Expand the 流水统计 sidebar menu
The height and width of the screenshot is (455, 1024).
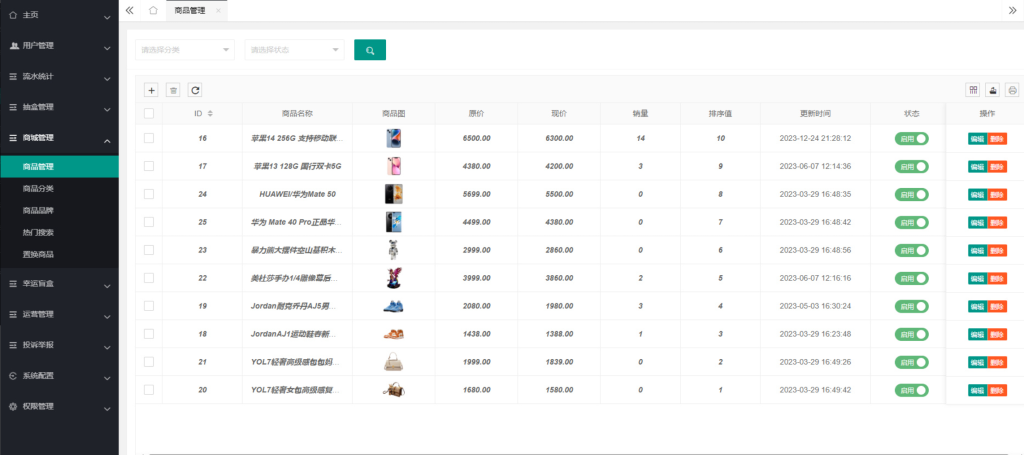(59, 76)
